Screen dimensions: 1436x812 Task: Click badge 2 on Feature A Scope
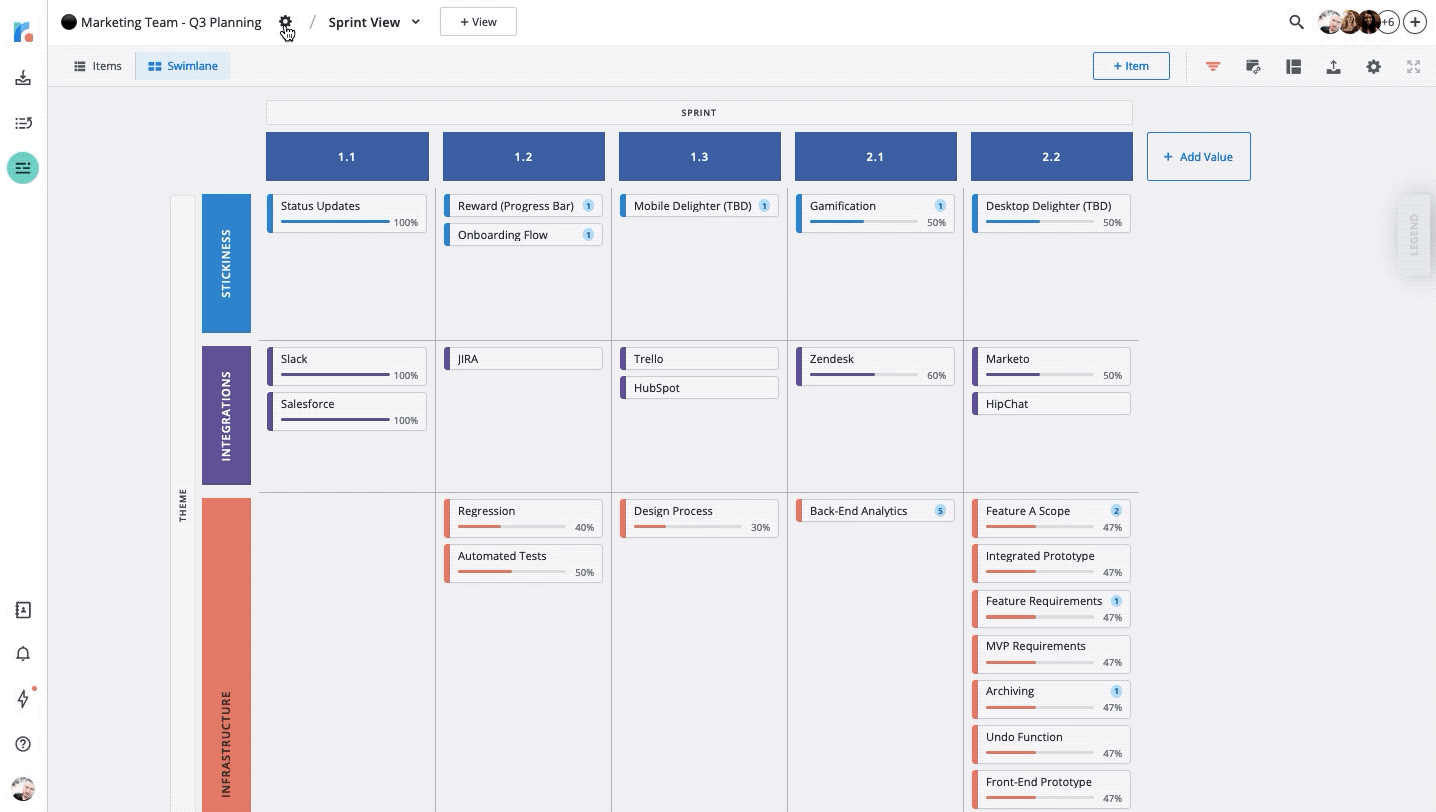[x=1116, y=511]
